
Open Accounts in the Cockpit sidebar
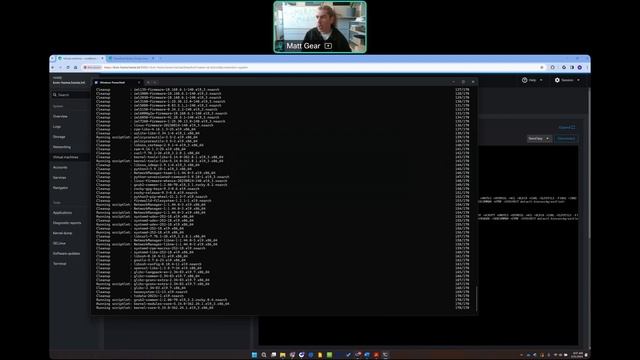(x=60, y=167)
